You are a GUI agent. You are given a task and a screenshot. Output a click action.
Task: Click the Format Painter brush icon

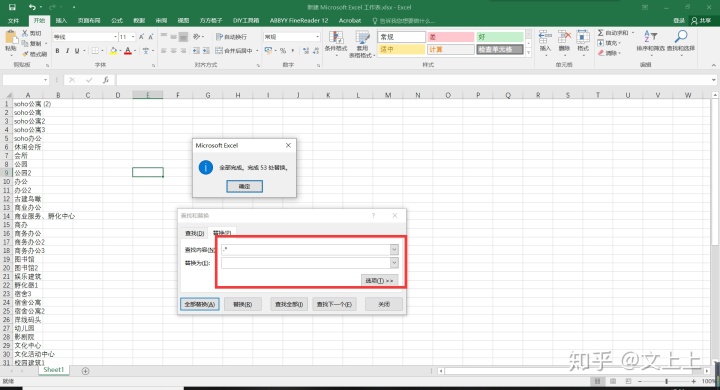tap(25, 54)
